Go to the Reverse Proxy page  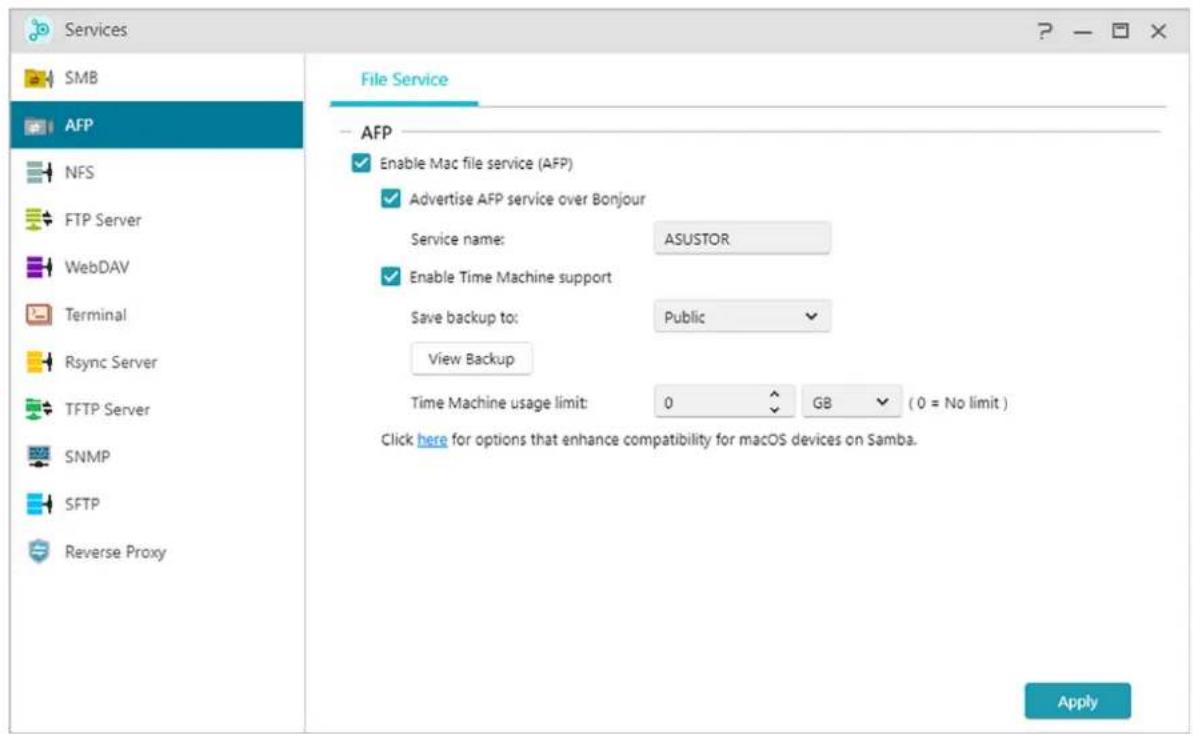coord(157,551)
